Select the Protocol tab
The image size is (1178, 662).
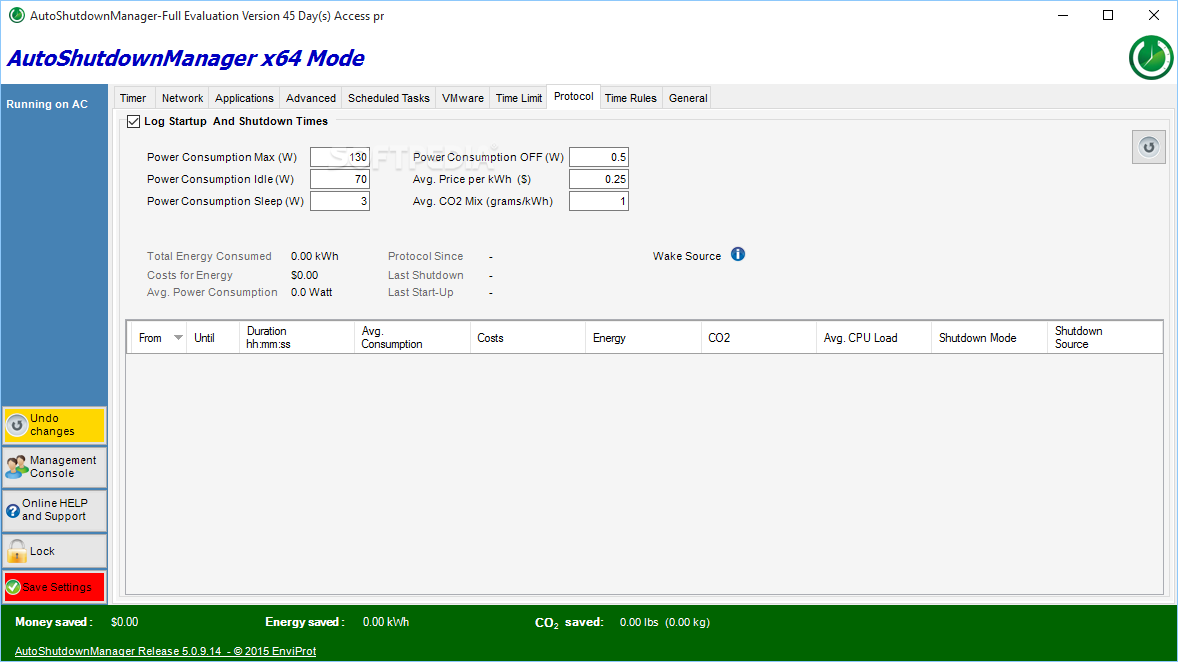point(574,96)
